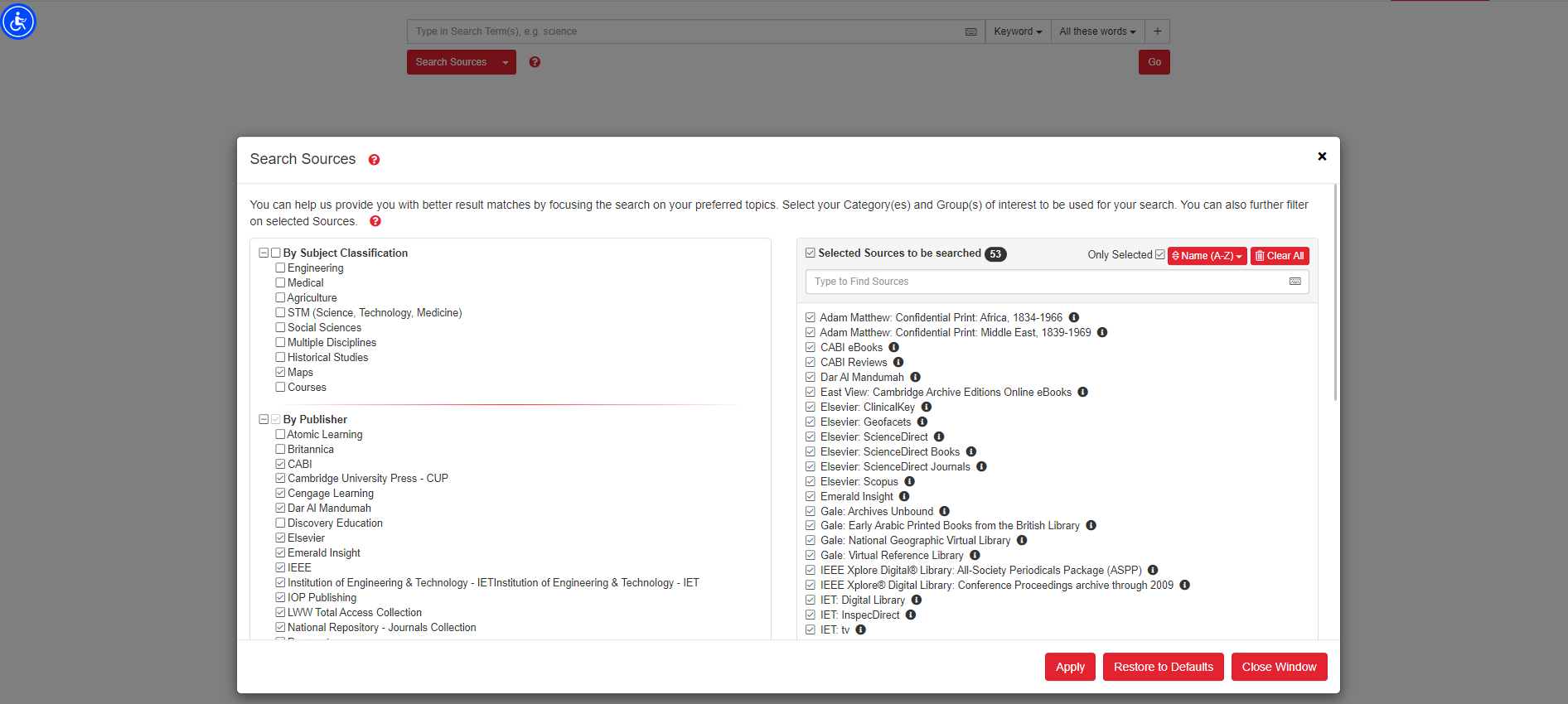Click Restore to Defaults button
This screenshot has width=1568, height=704.
pyautogui.click(x=1163, y=667)
